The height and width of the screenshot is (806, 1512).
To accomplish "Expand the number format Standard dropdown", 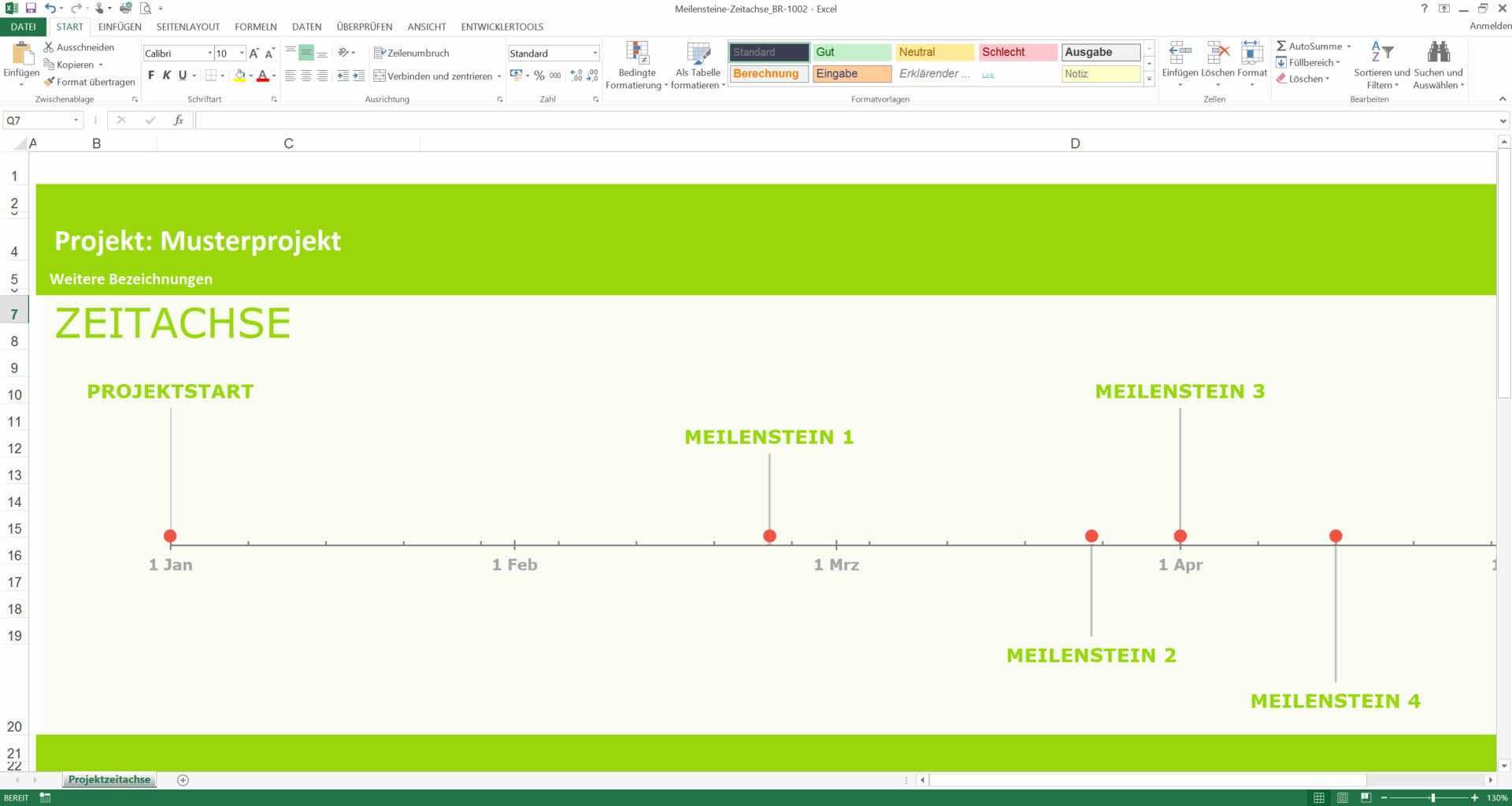I will tap(595, 54).
